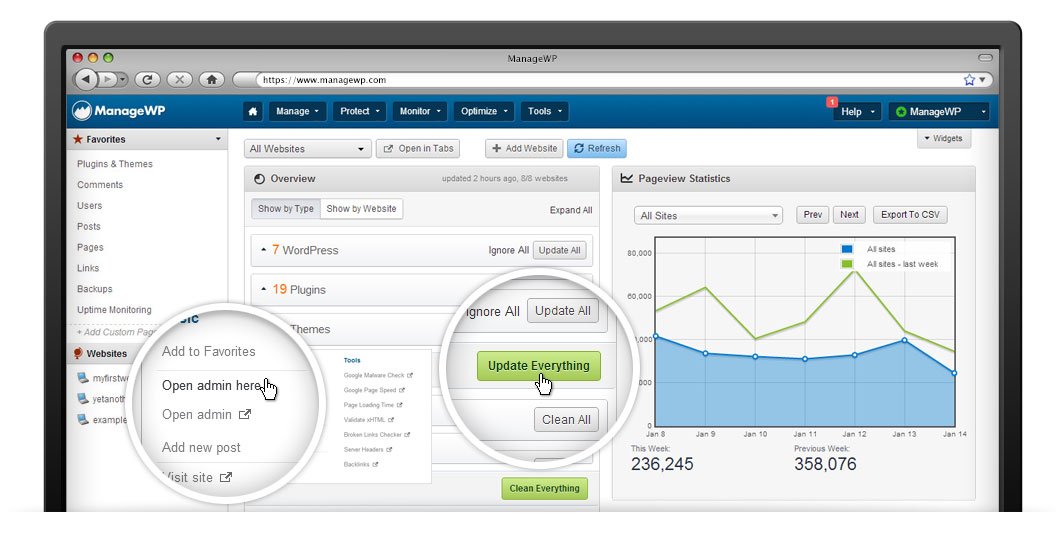1064x535 pixels.
Task: Open the Help dropdown menu
Action: pos(858,111)
